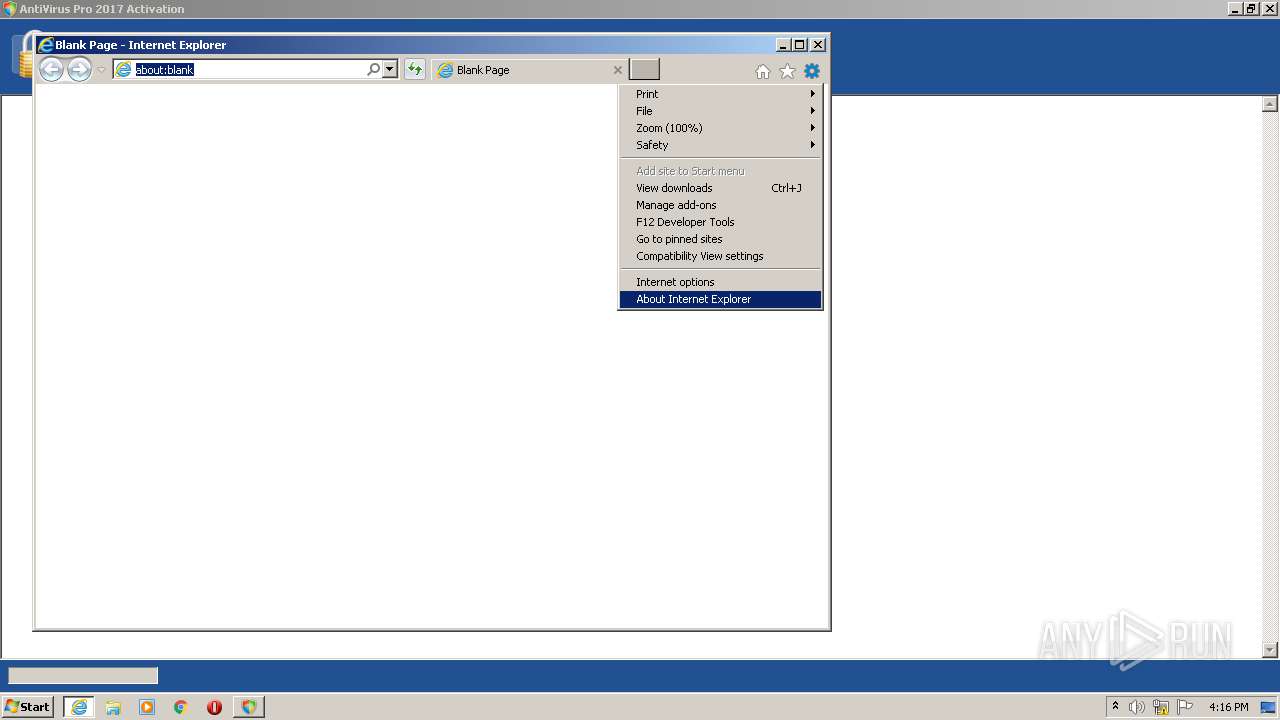This screenshot has height=720, width=1280.
Task: Select About Internet Explorer
Action: (721, 299)
